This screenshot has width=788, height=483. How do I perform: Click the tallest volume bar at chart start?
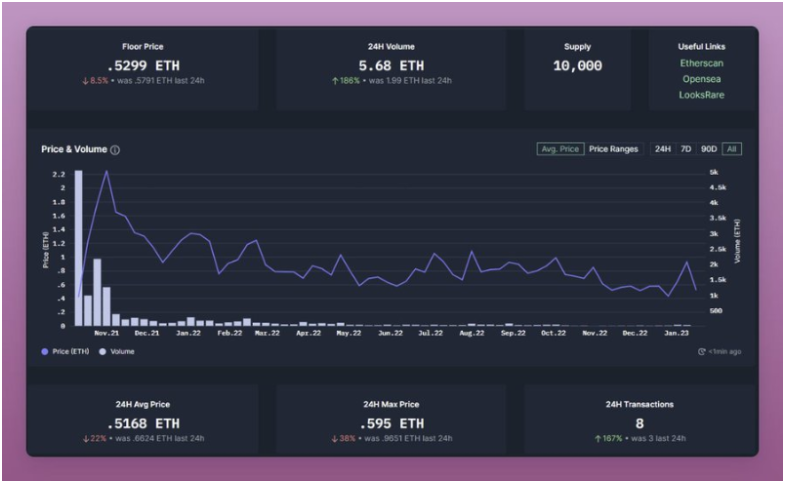tap(78, 248)
